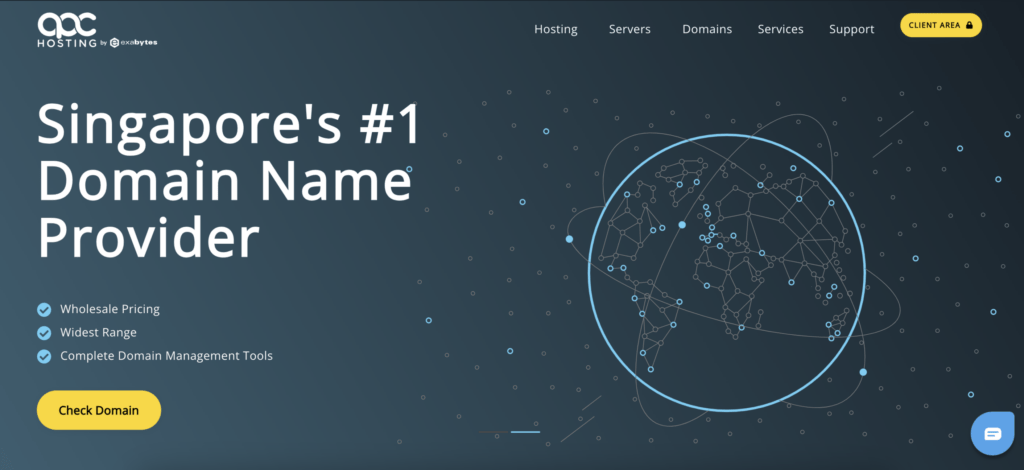This screenshot has width=1024, height=470.
Task: Click the Client Area button
Action: coord(941,25)
